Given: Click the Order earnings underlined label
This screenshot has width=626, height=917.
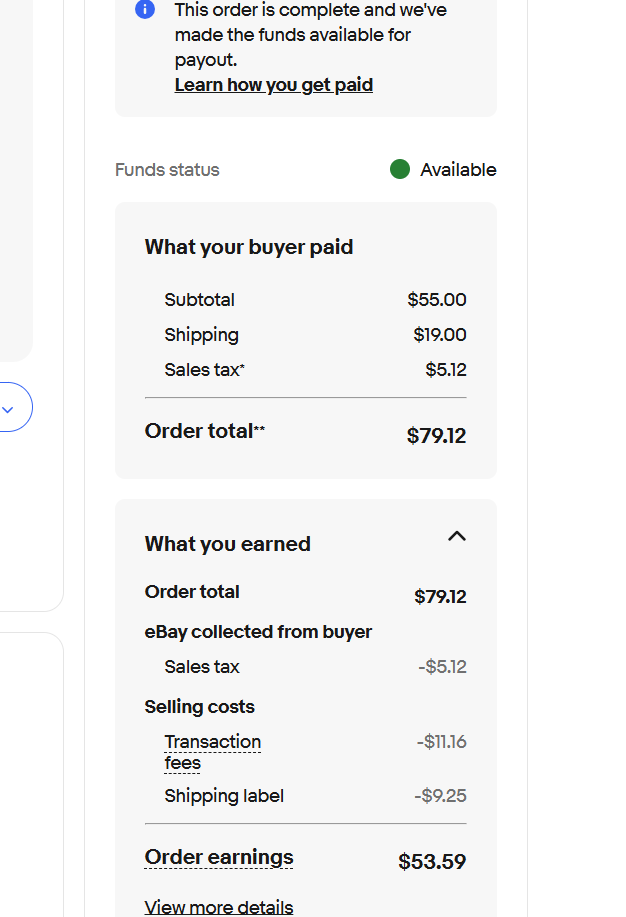Looking at the screenshot, I should tap(219, 857).
